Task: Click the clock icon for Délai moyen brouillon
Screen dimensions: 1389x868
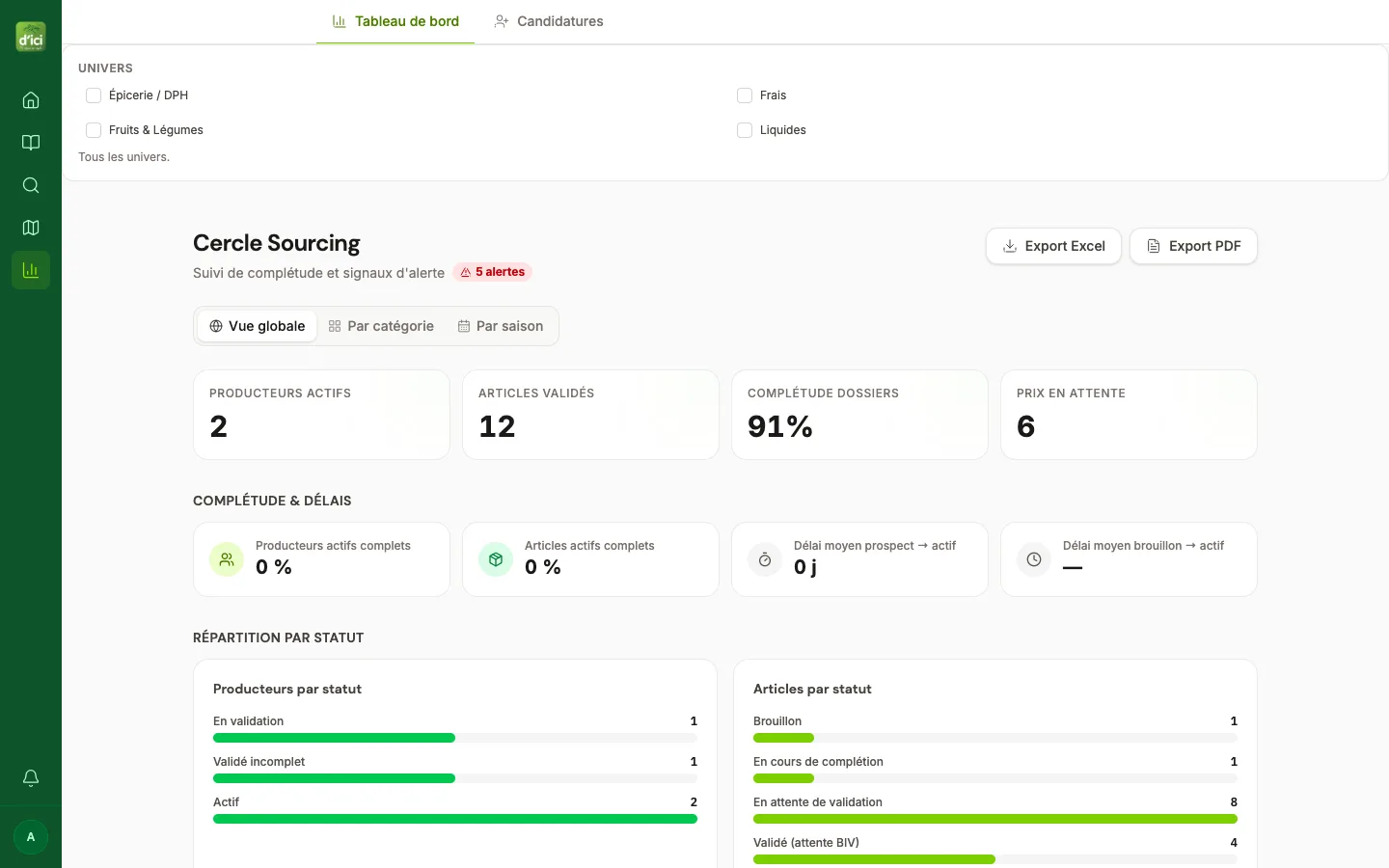Action: coord(1034,559)
